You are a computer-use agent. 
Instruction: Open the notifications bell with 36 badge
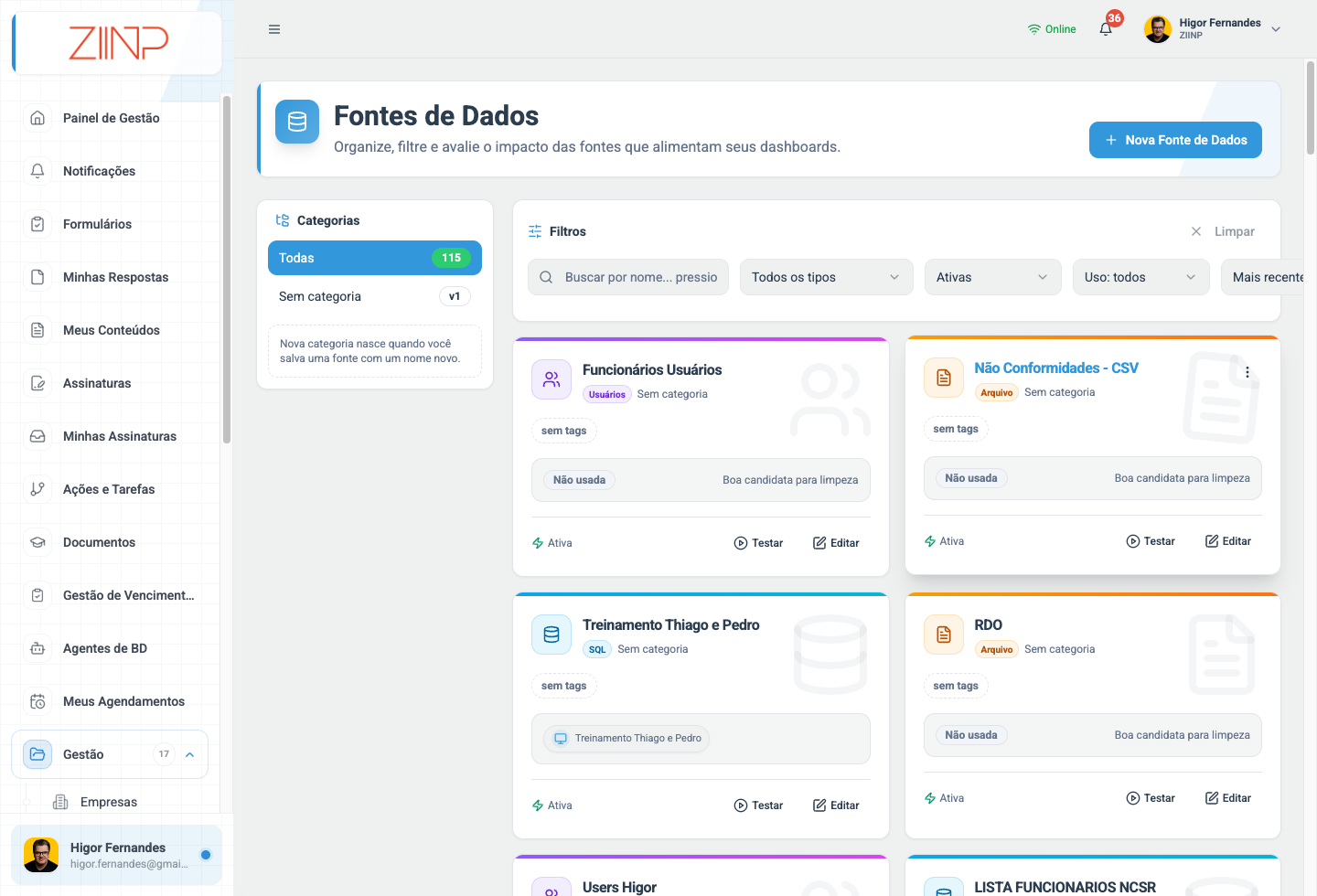[1106, 28]
